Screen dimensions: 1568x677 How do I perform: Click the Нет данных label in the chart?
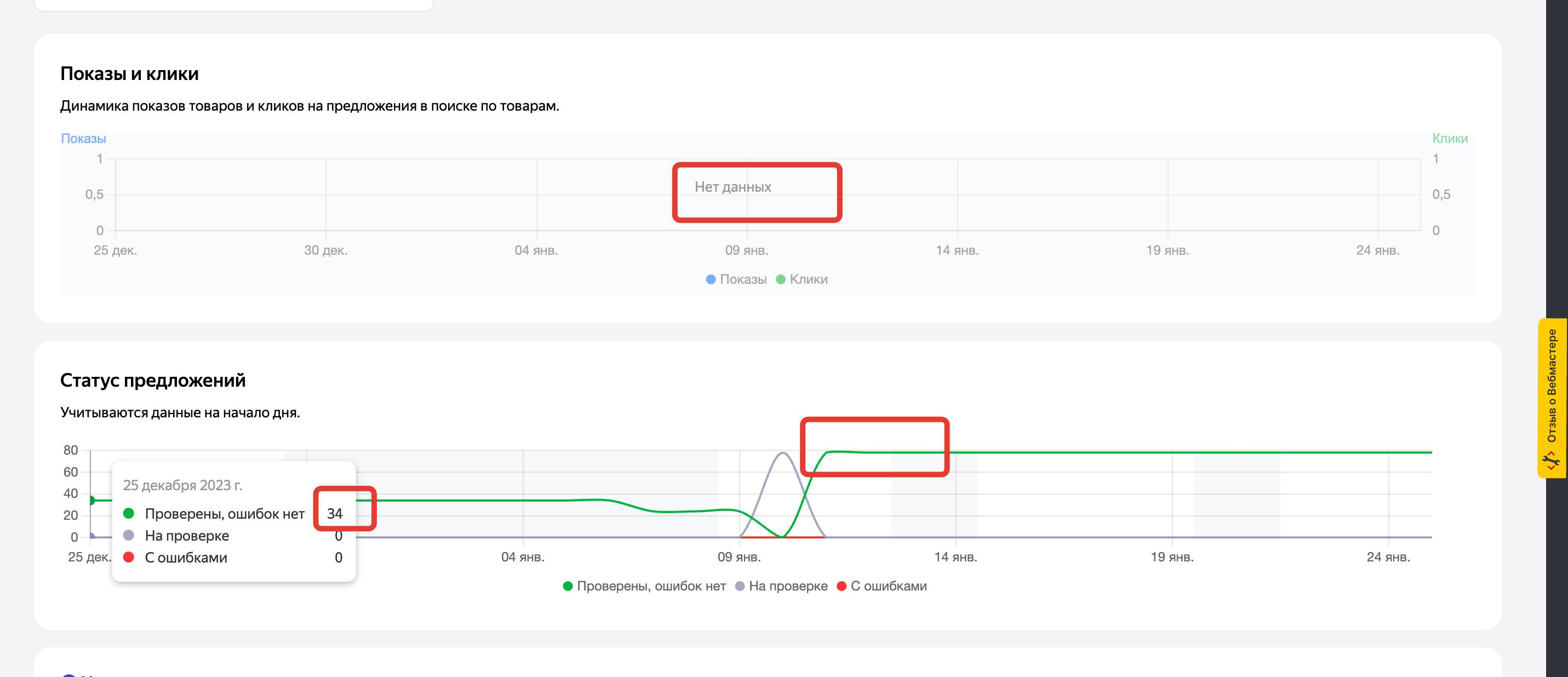click(x=733, y=187)
